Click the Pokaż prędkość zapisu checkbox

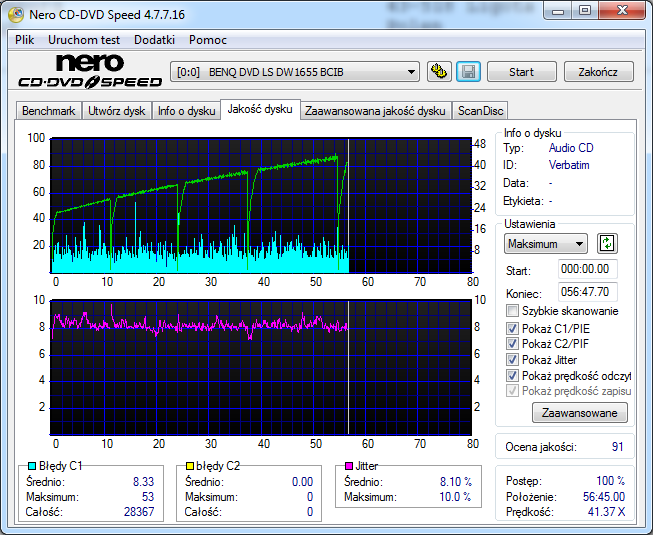click(512, 391)
